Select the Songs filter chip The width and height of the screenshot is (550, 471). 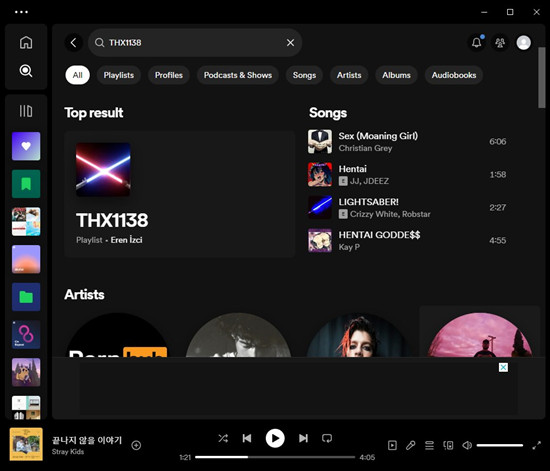[304, 75]
